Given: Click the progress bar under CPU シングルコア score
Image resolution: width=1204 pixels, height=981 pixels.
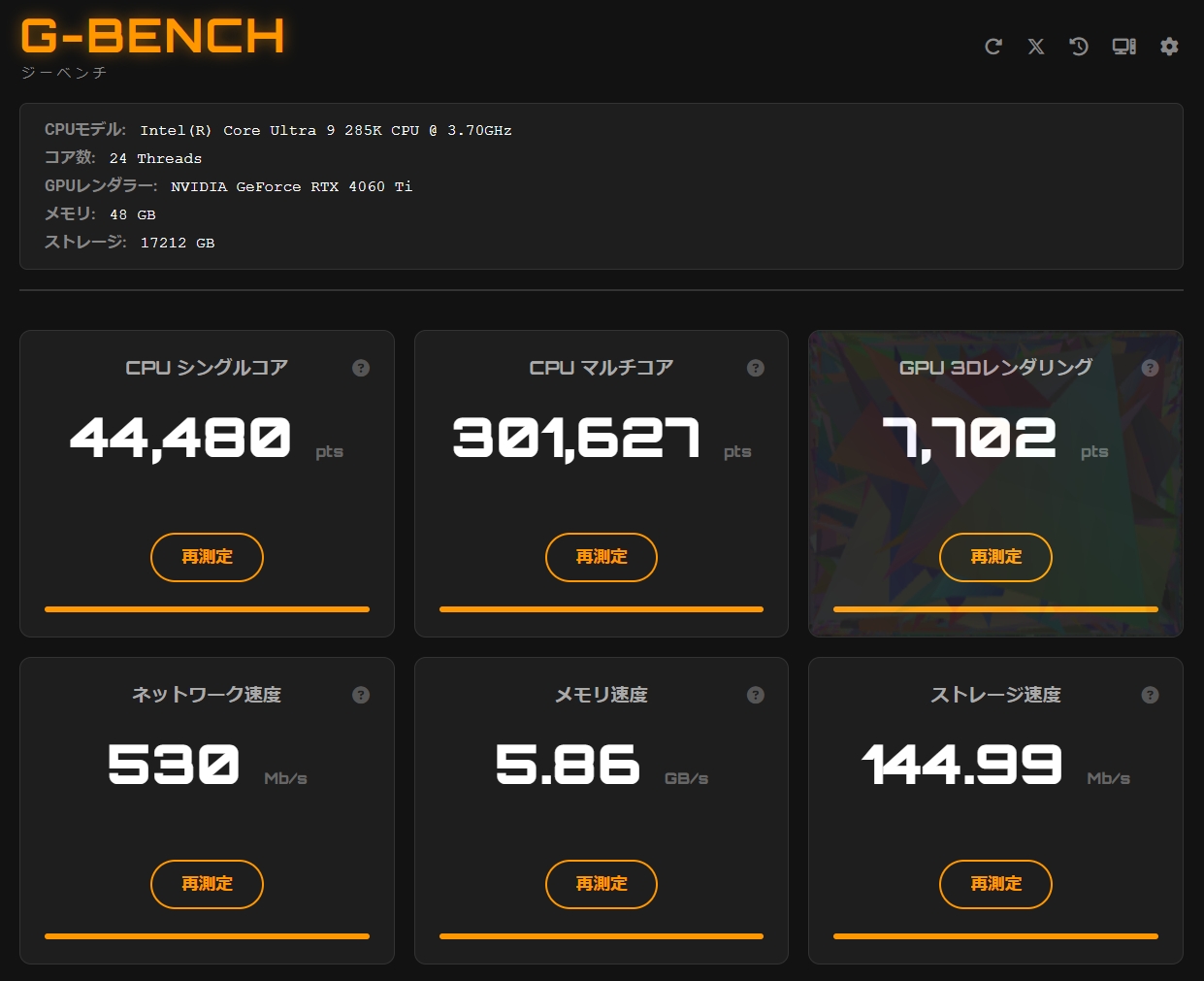Looking at the screenshot, I should [x=207, y=609].
